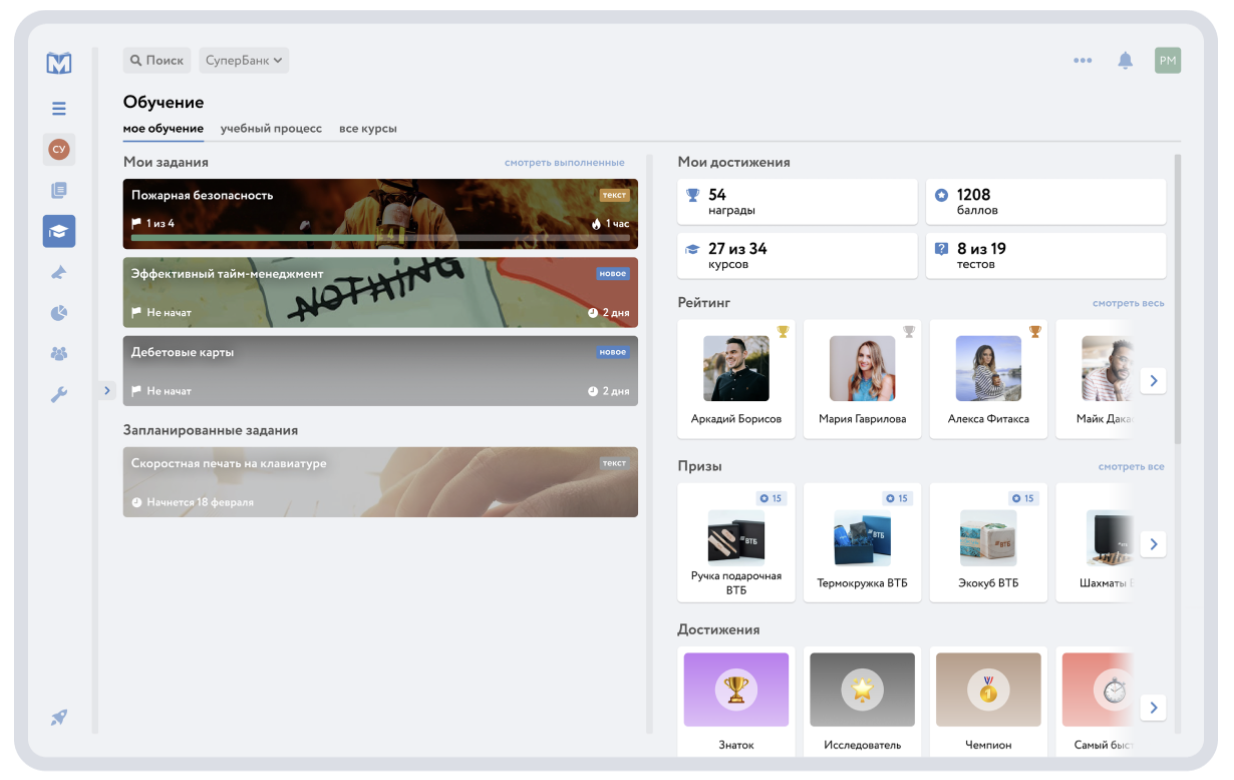Open the Скоростная печать на клавиатуре task
Viewport: 1234px width, 780px height.
click(x=380, y=482)
